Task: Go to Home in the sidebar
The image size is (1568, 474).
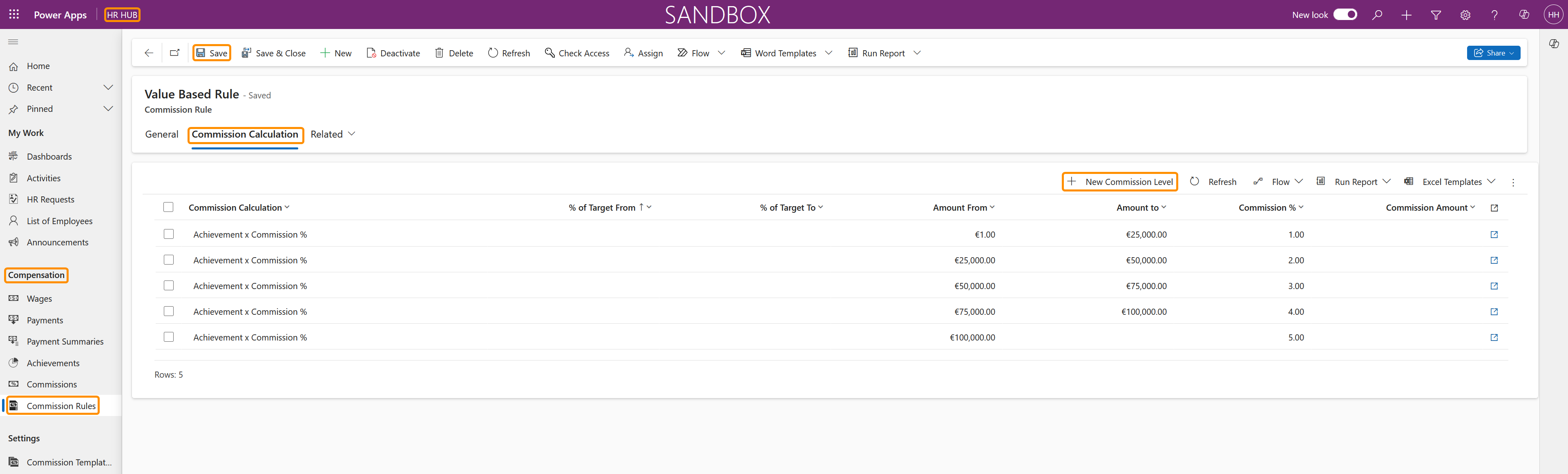Action: (x=38, y=66)
